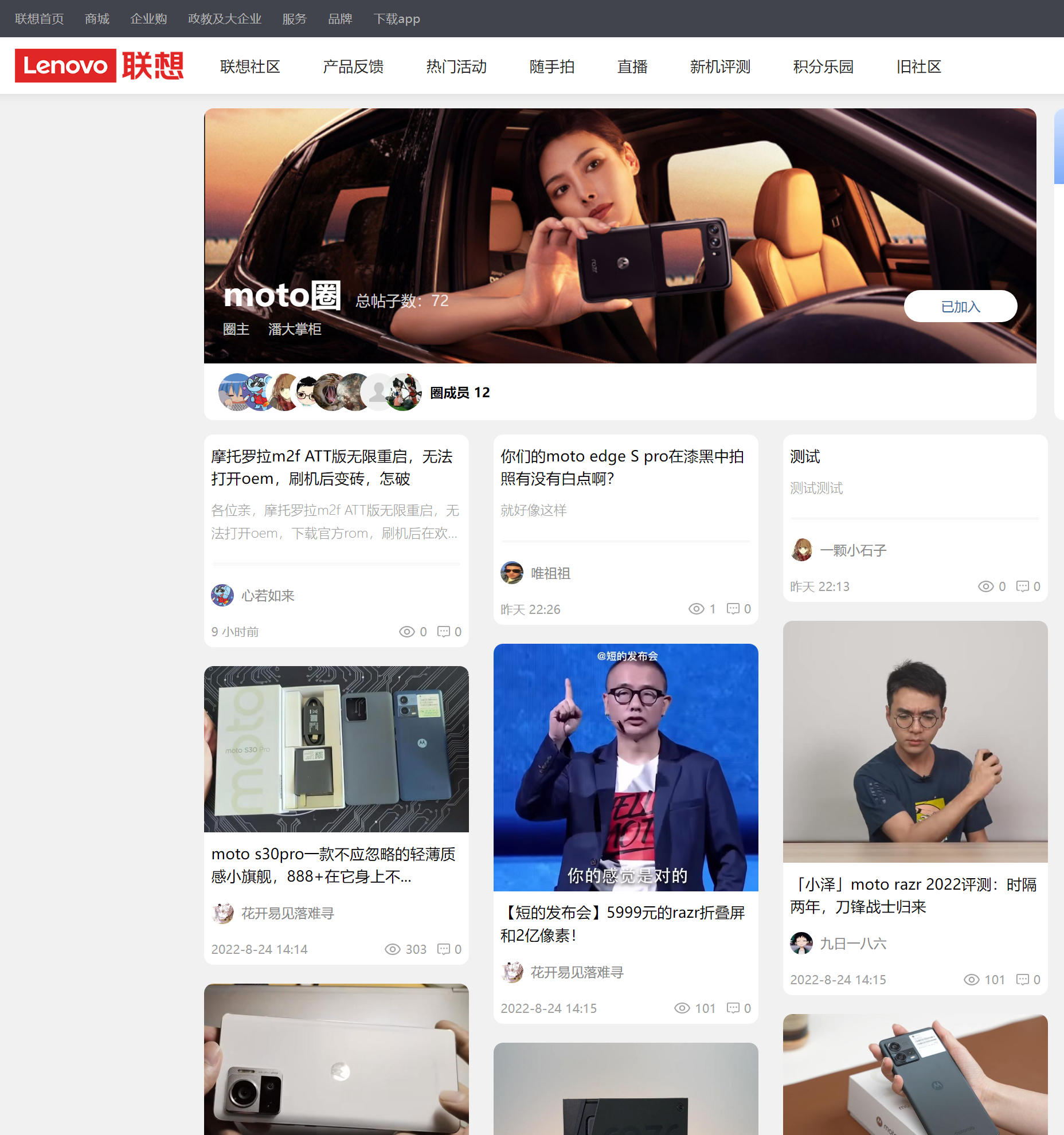This screenshot has height=1135, width=1064.
Task: Click views eye icon showing 303
Action: pyautogui.click(x=392, y=949)
